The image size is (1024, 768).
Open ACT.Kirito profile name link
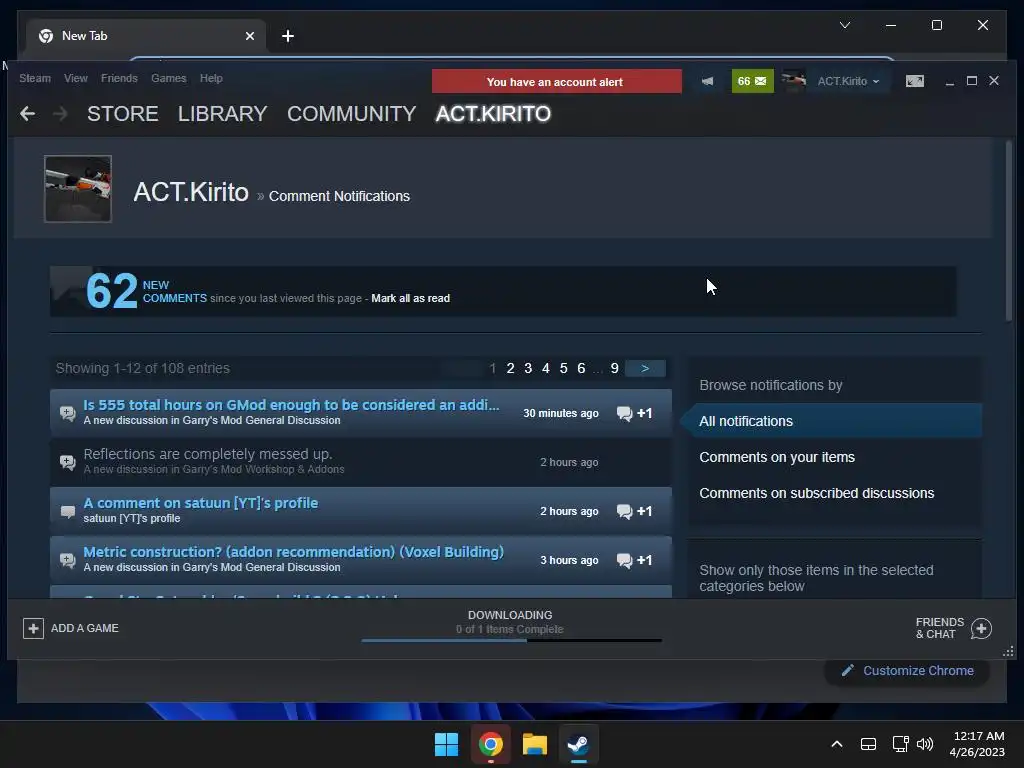191,192
